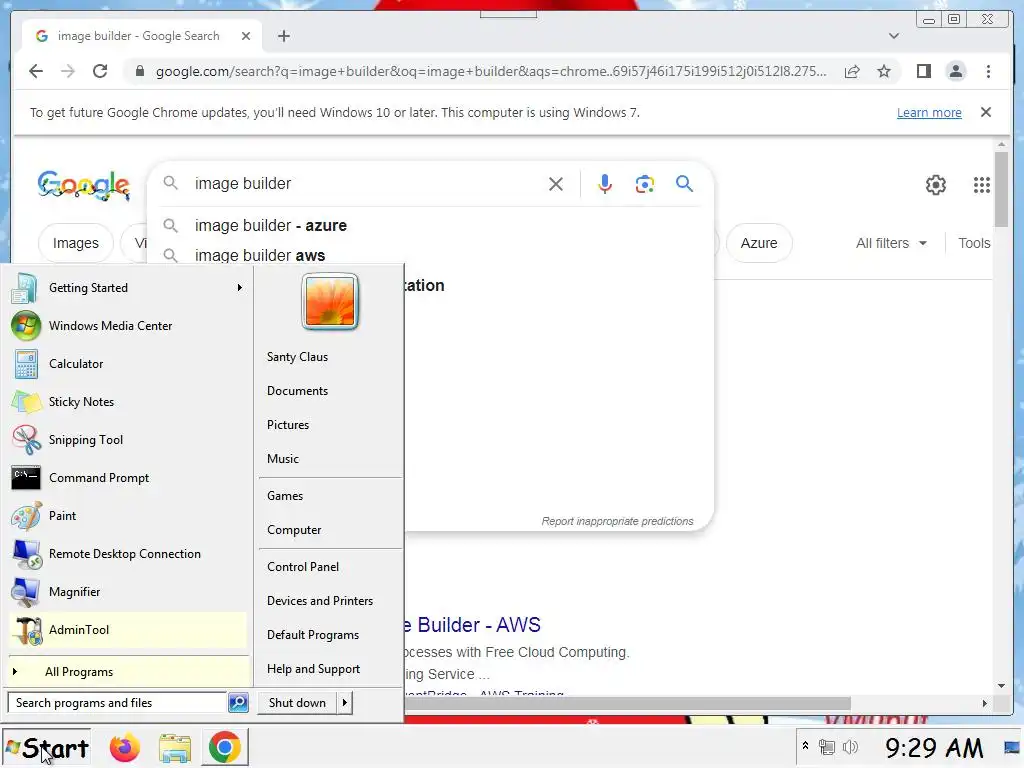Screen dimensions: 1024x768
Task: Expand All Programs list
Action: 129,672
